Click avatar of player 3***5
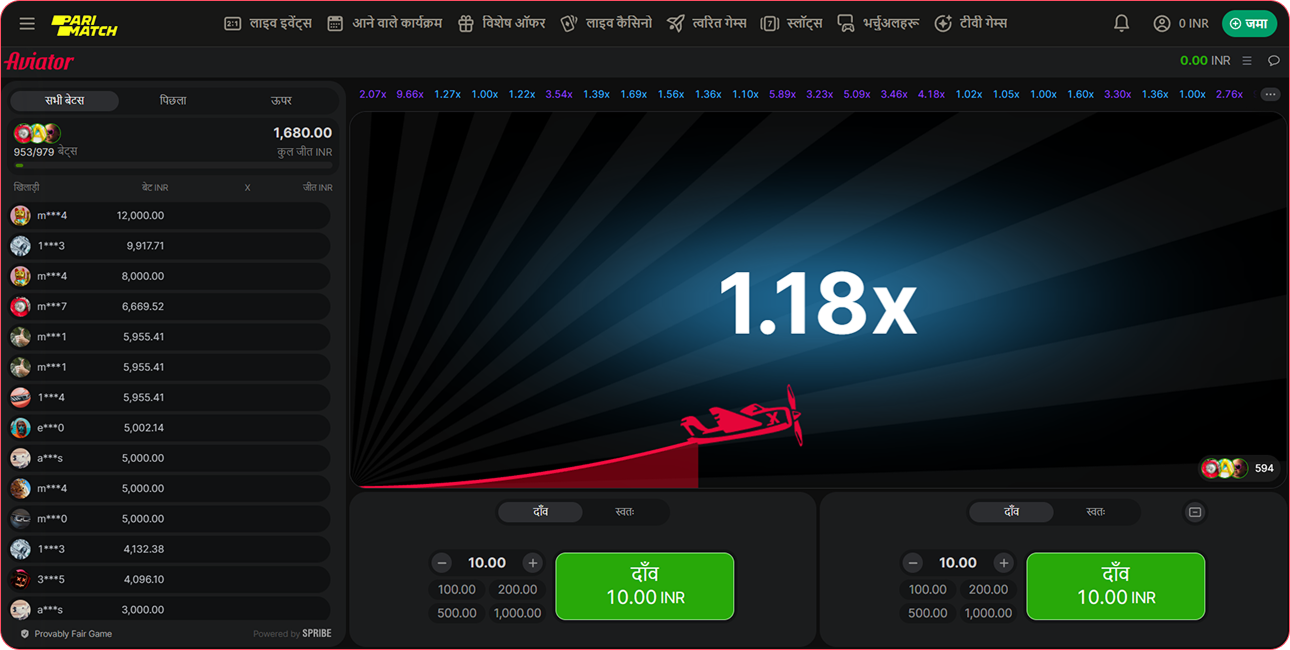Viewport: 1290px width, 650px height. pyautogui.click(x=20, y=579)
